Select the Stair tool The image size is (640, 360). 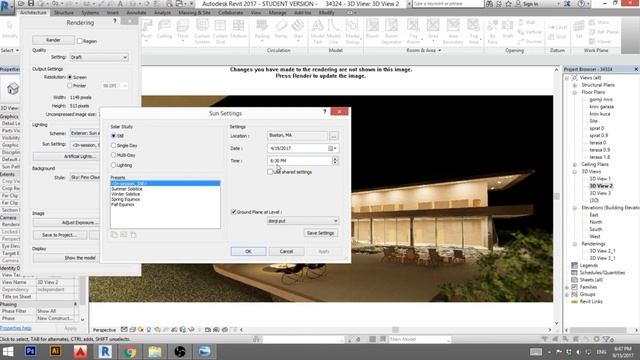298,31
